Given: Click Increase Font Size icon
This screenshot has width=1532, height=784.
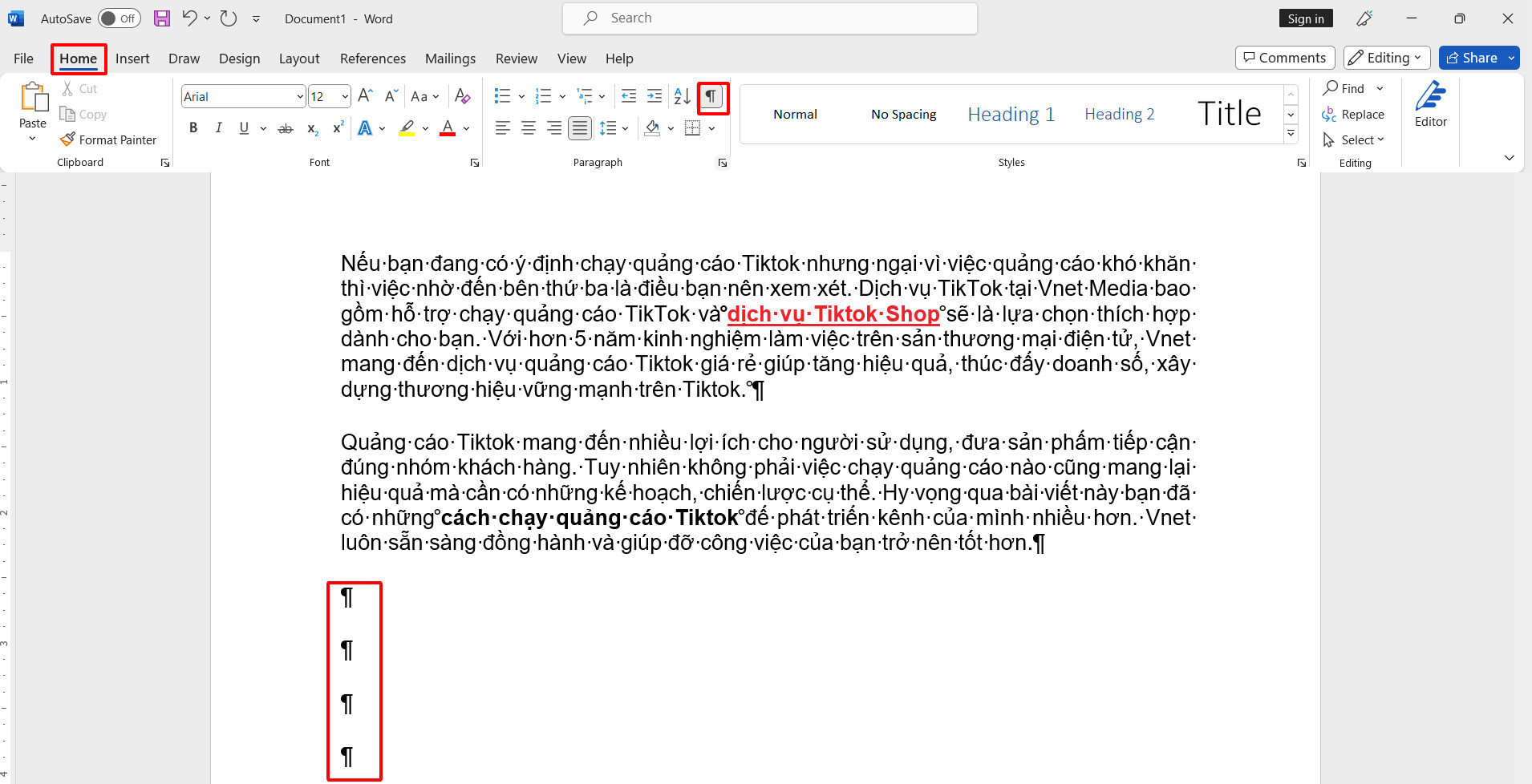Looking at the screenshot, I should coord(365,96).
